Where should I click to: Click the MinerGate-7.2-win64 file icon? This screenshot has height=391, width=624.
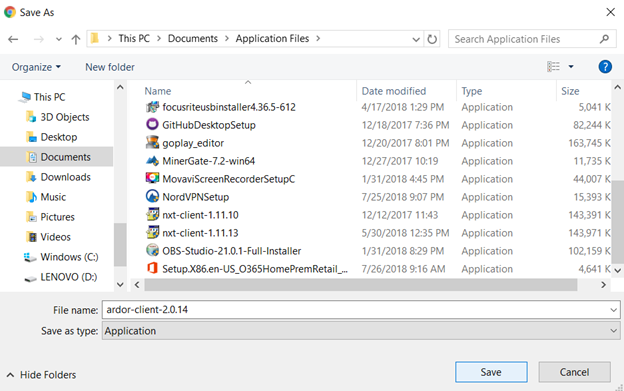pos(152,161)
